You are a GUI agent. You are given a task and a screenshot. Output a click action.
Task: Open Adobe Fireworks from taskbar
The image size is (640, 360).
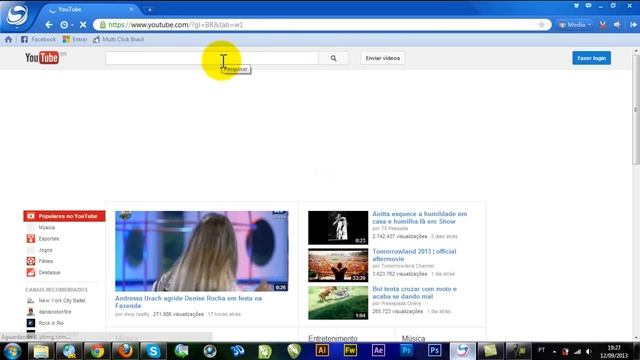(x=350, y=351)
